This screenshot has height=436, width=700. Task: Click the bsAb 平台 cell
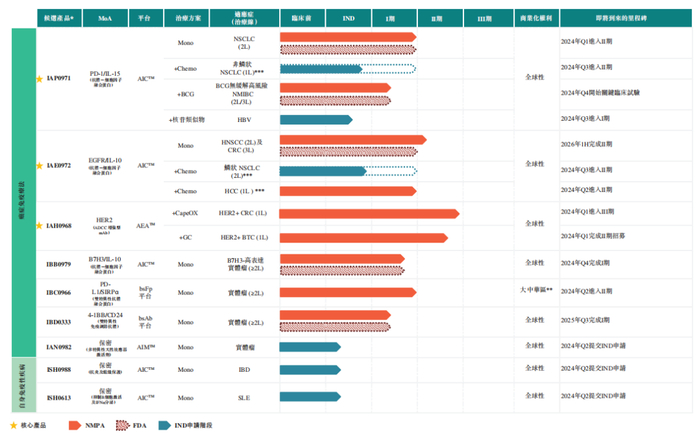point(146,322)
